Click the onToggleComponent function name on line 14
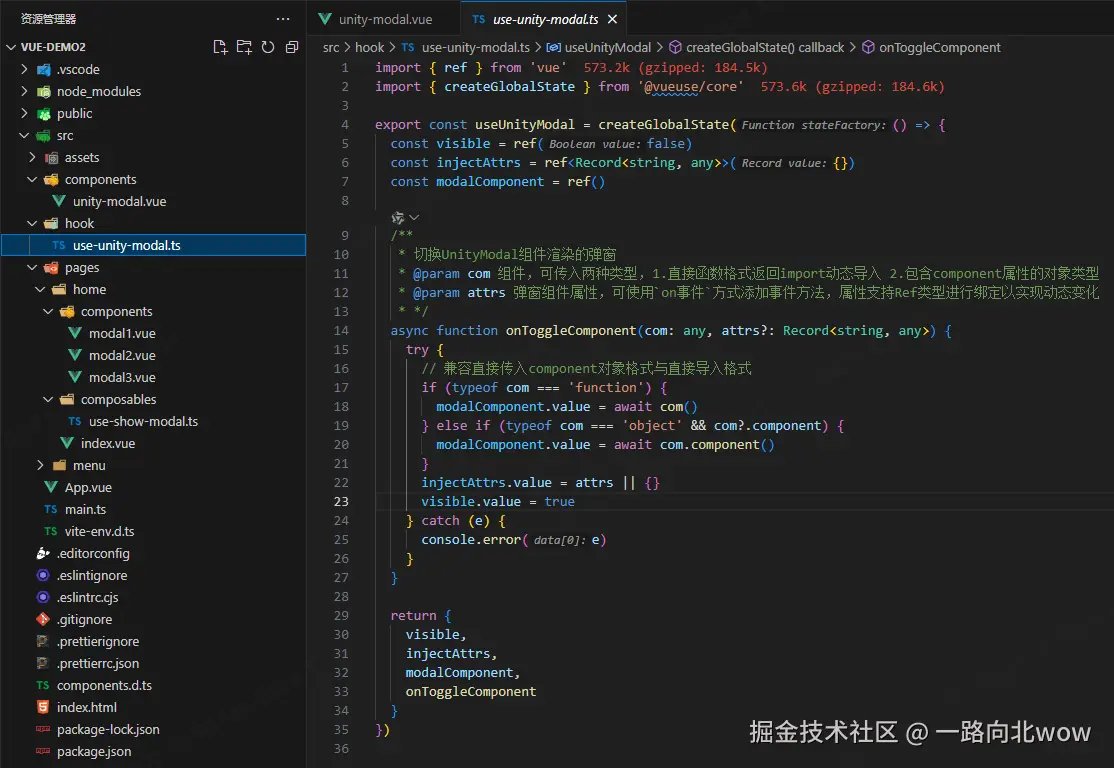The width and height of the screenshot is (1114, 768). click(570, 330)
